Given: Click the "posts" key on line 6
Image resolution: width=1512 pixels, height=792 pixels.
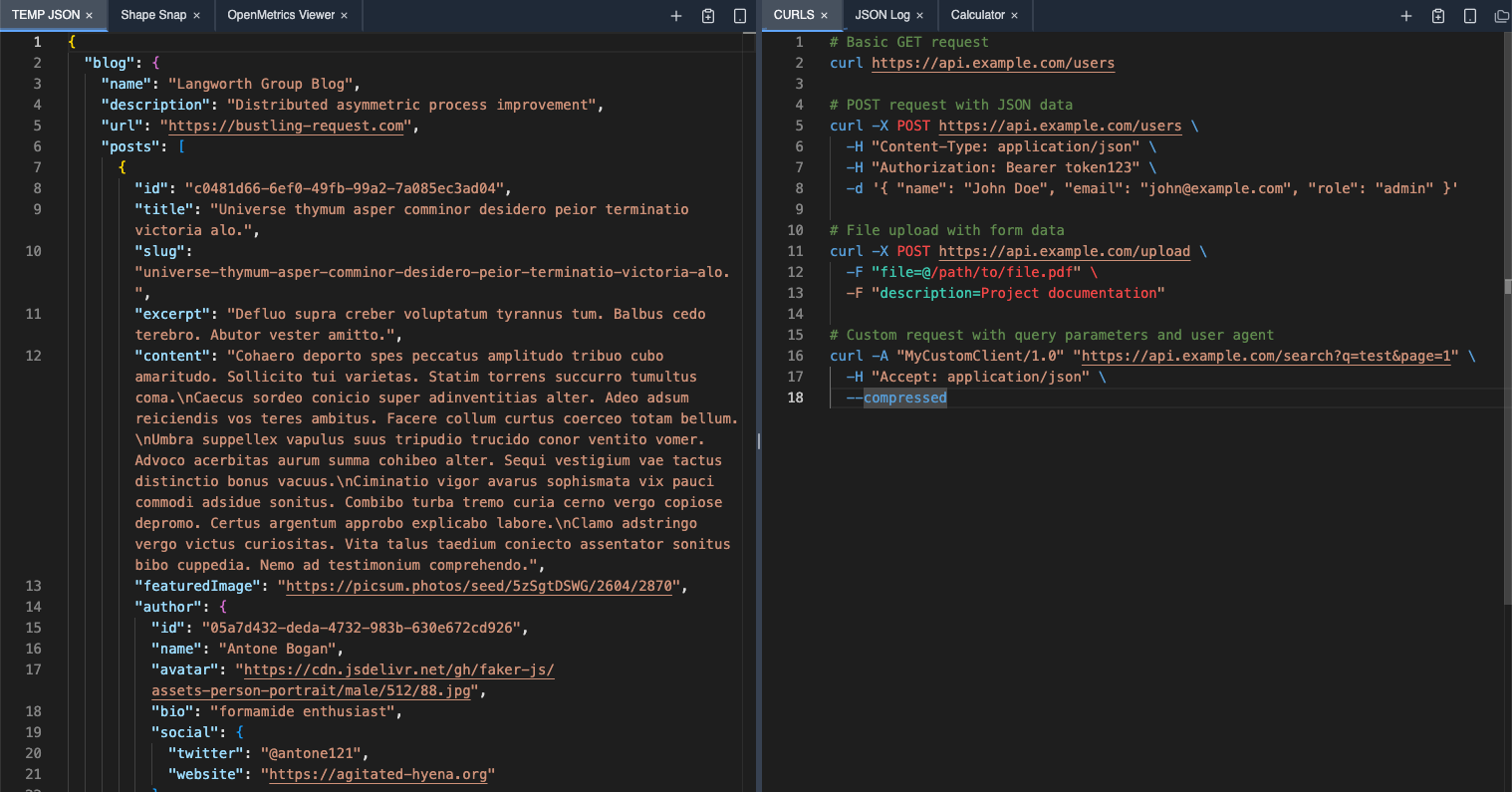Looking at the screenshot, I should click(130, 146).
